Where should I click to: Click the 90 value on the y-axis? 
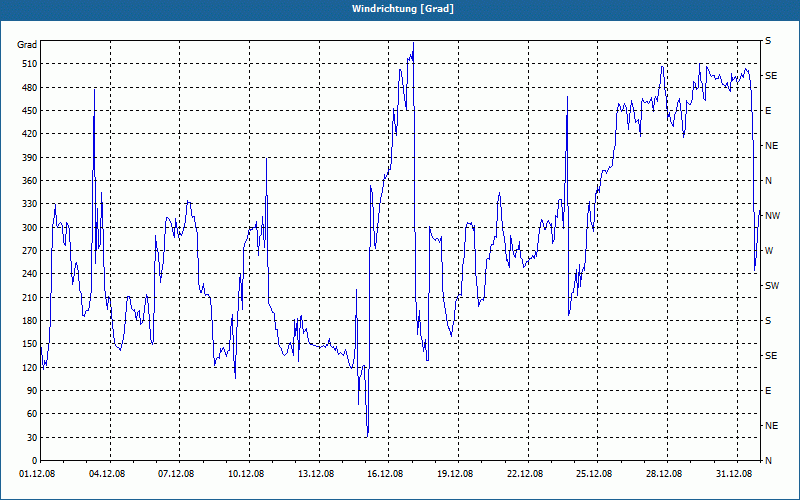coord(32,391)
